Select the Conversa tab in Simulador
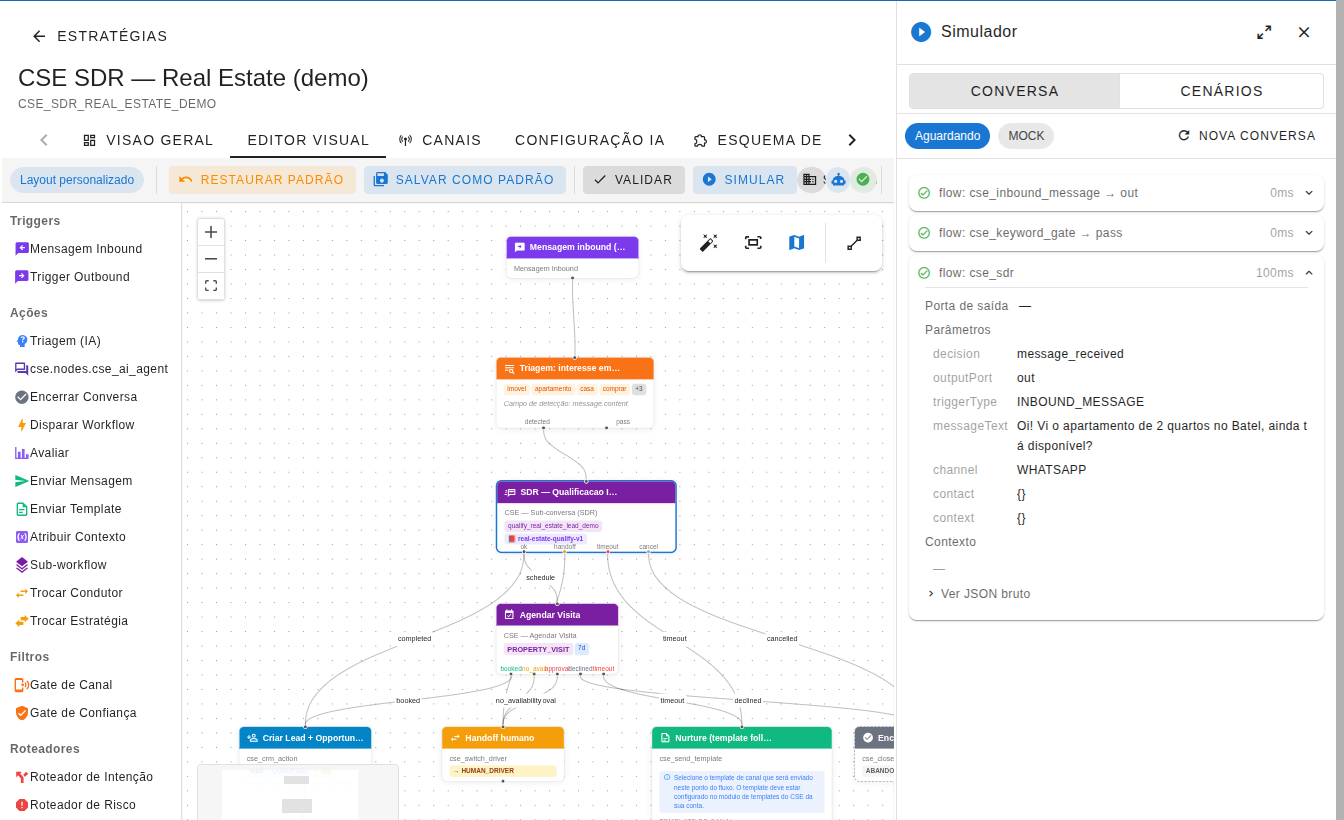This screenshot has height=820, width=1344. coord(1014,91)
